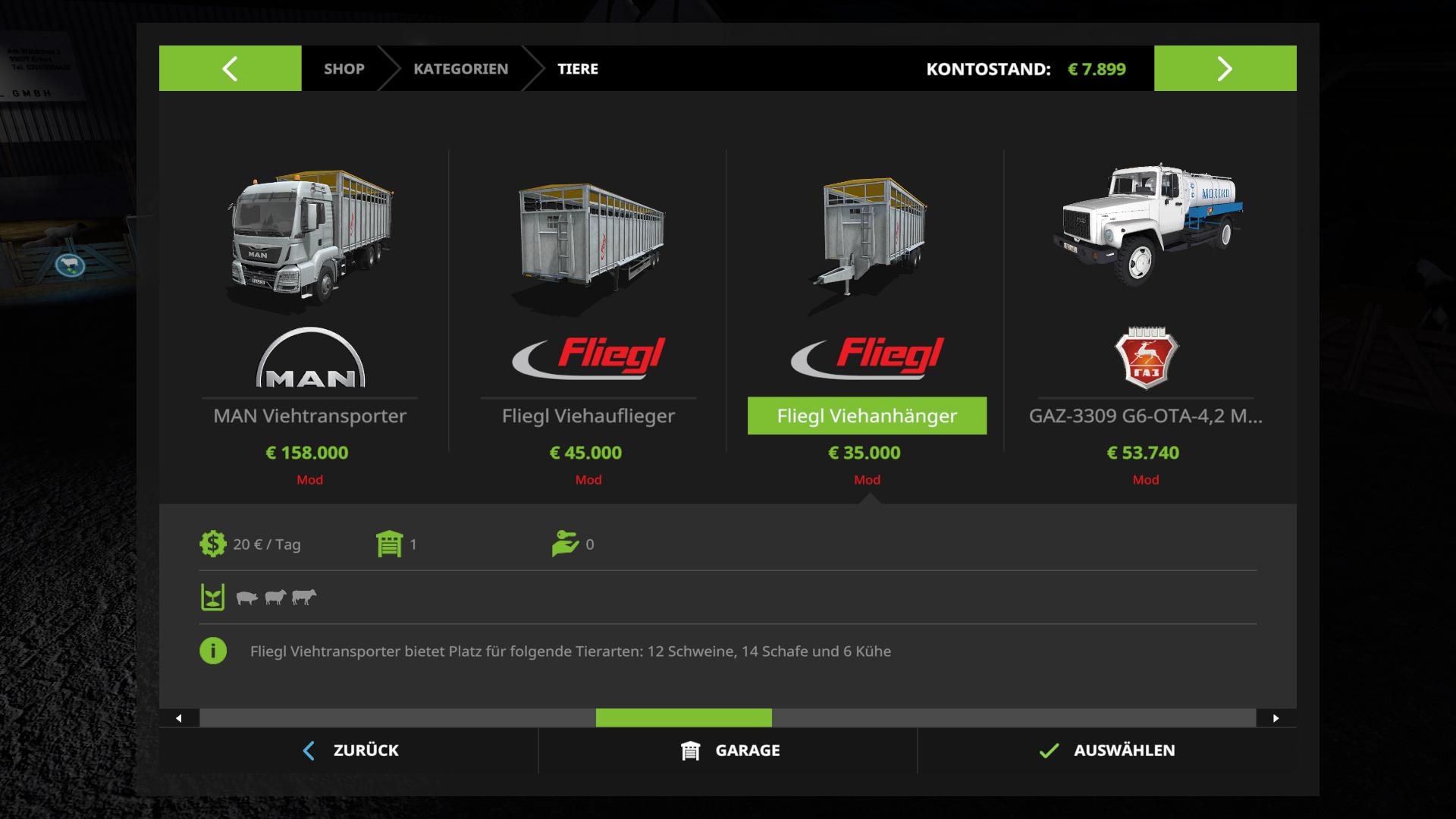Viewport: 1456px width, 819px height.
Task: Open KATEGORIEN breadcrumb
Action: 460,69
